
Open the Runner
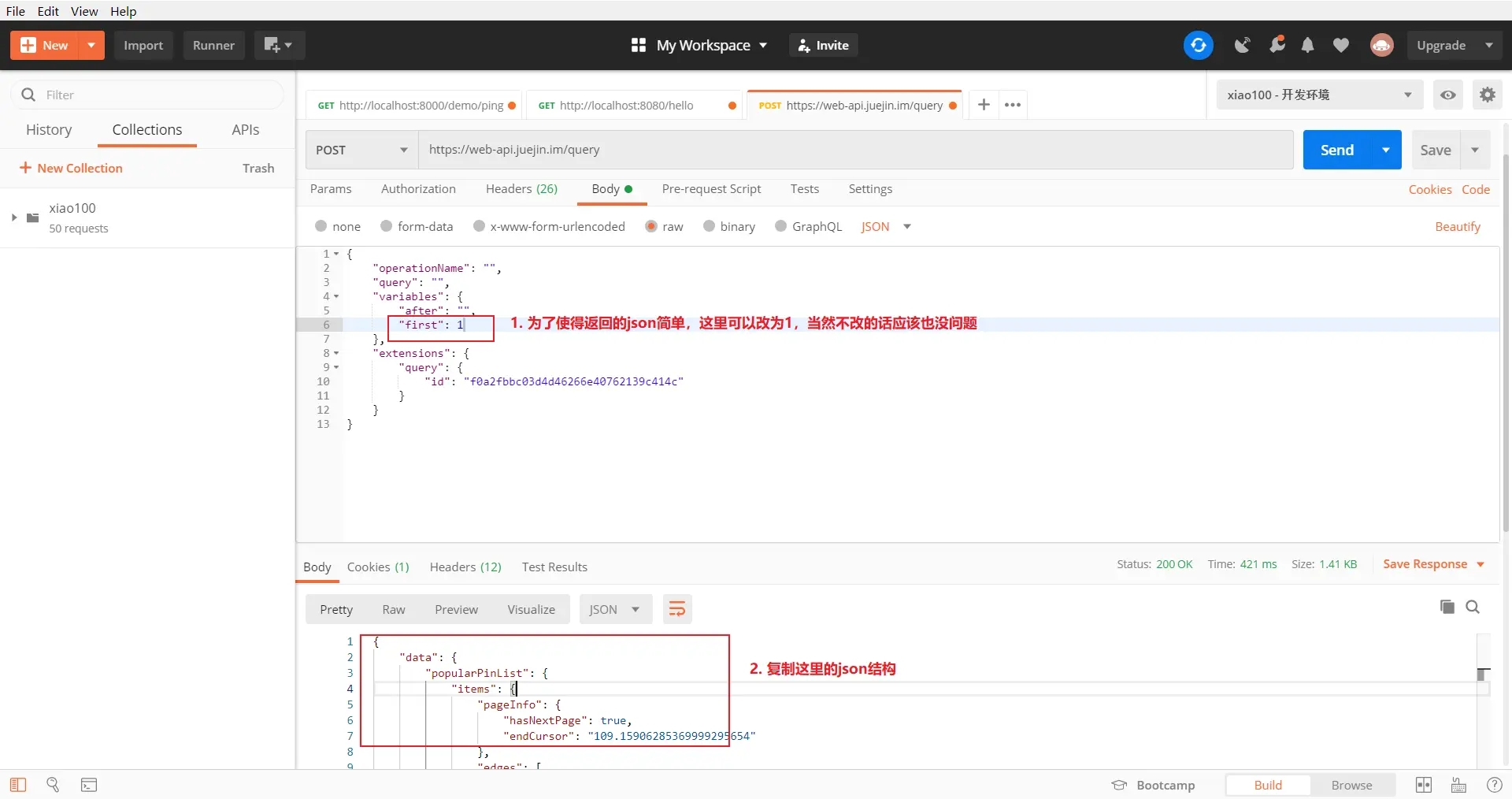click(213, 45)
